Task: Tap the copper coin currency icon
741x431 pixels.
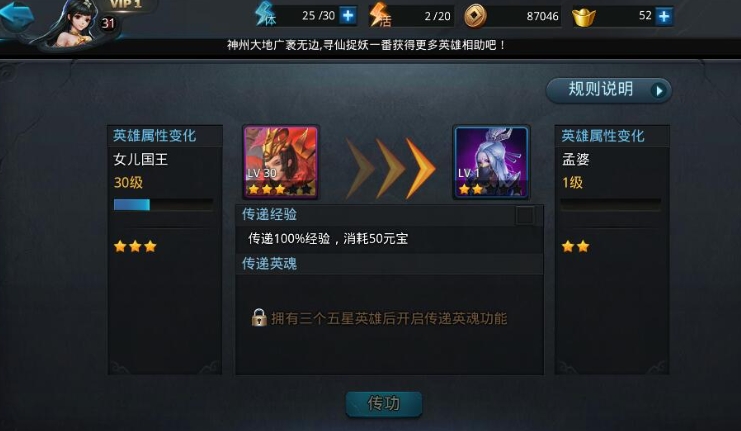Action: 474,16
